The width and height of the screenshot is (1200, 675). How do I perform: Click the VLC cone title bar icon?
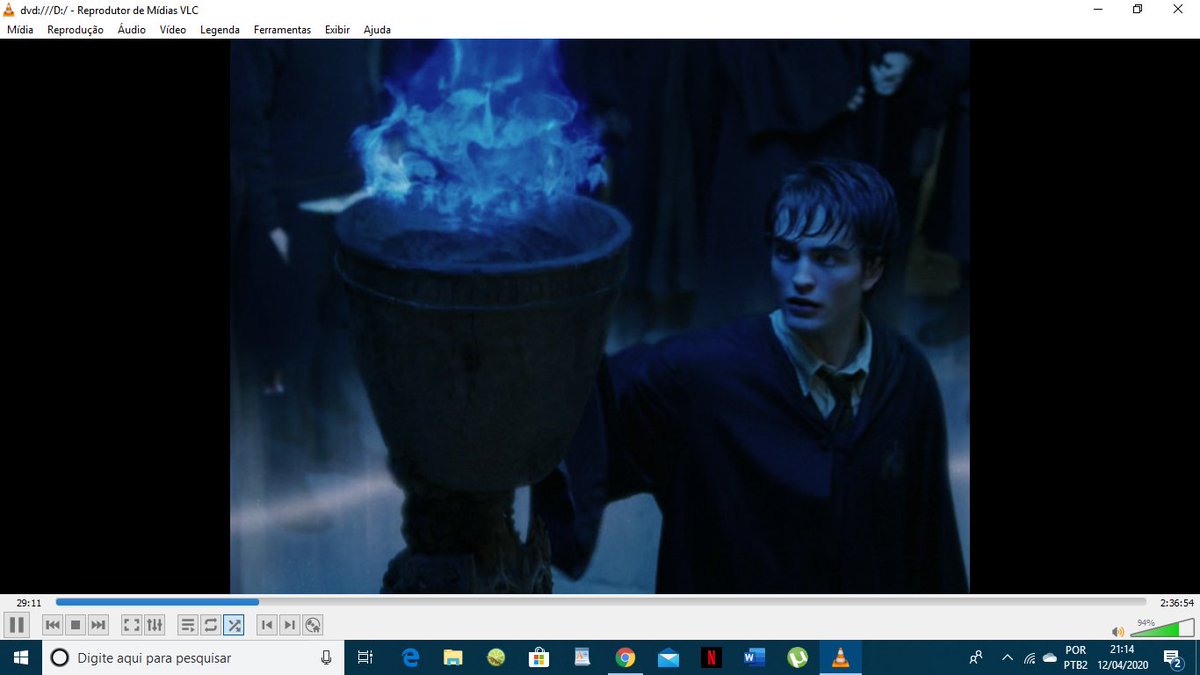tap(10, 9)
